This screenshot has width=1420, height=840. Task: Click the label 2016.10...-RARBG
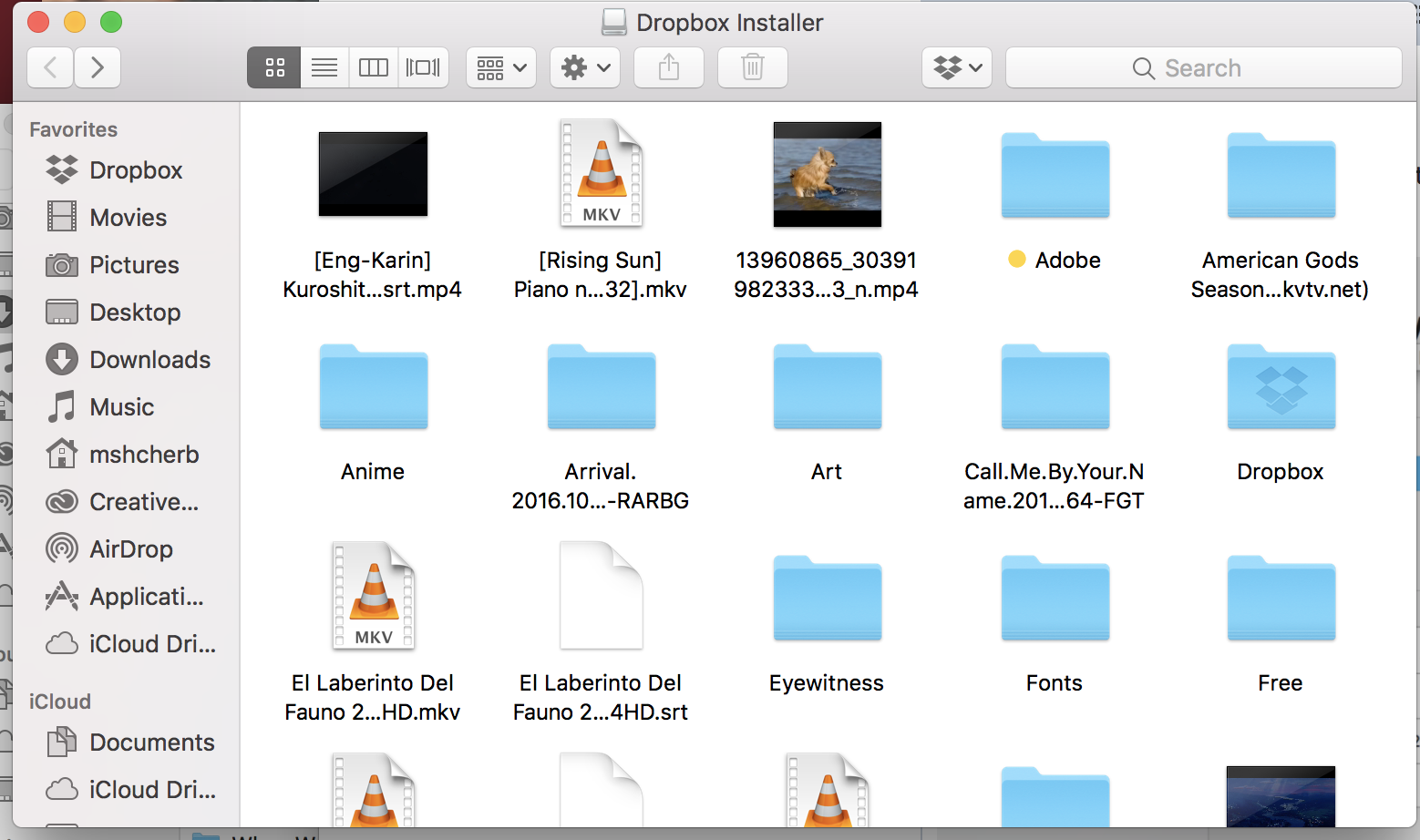(601, 501)
